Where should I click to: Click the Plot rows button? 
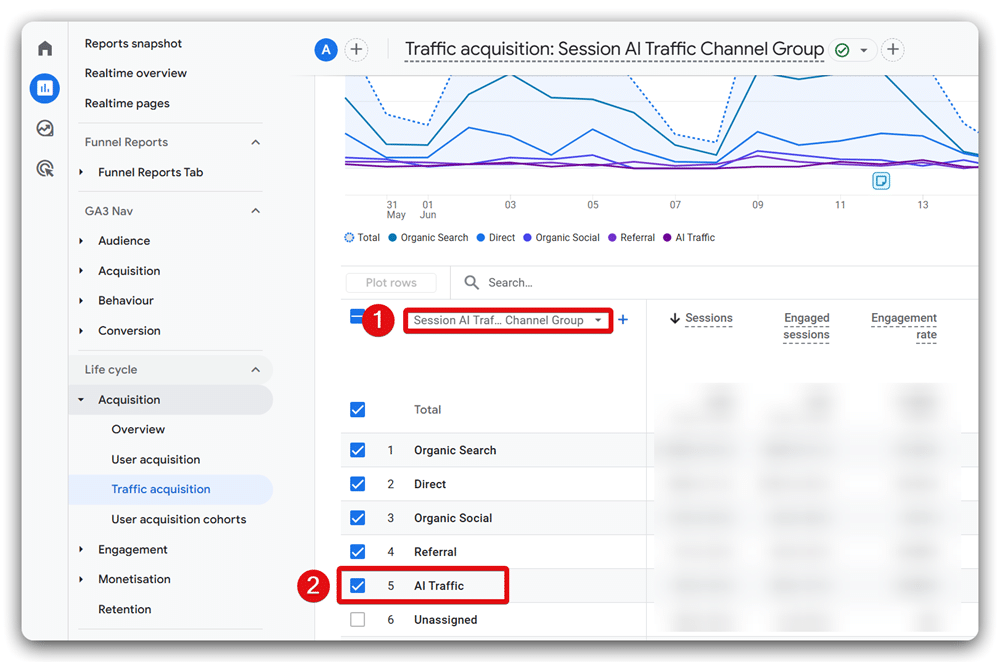391,282
